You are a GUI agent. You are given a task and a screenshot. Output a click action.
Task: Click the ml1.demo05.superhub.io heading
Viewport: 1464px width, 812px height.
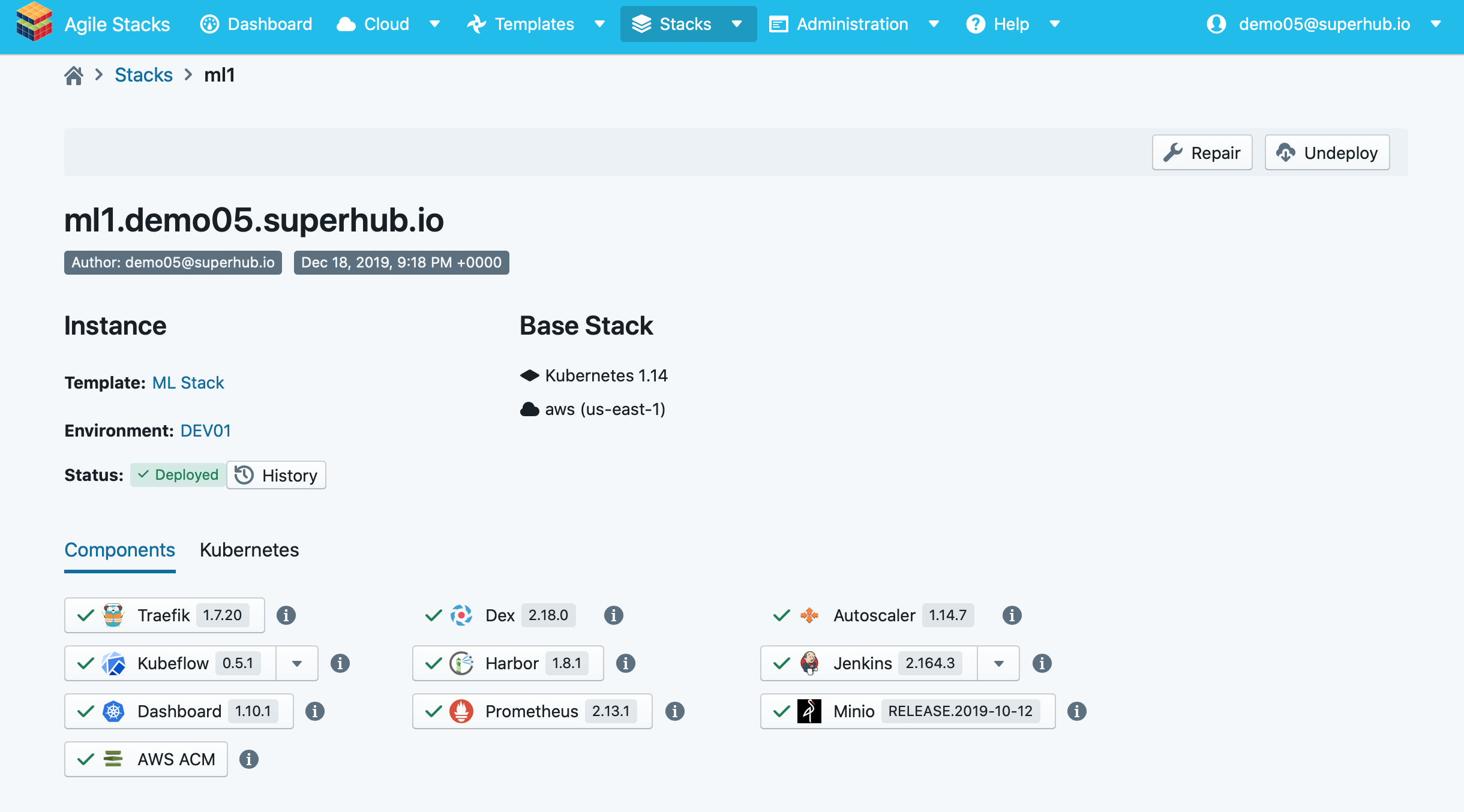[254, 220]
